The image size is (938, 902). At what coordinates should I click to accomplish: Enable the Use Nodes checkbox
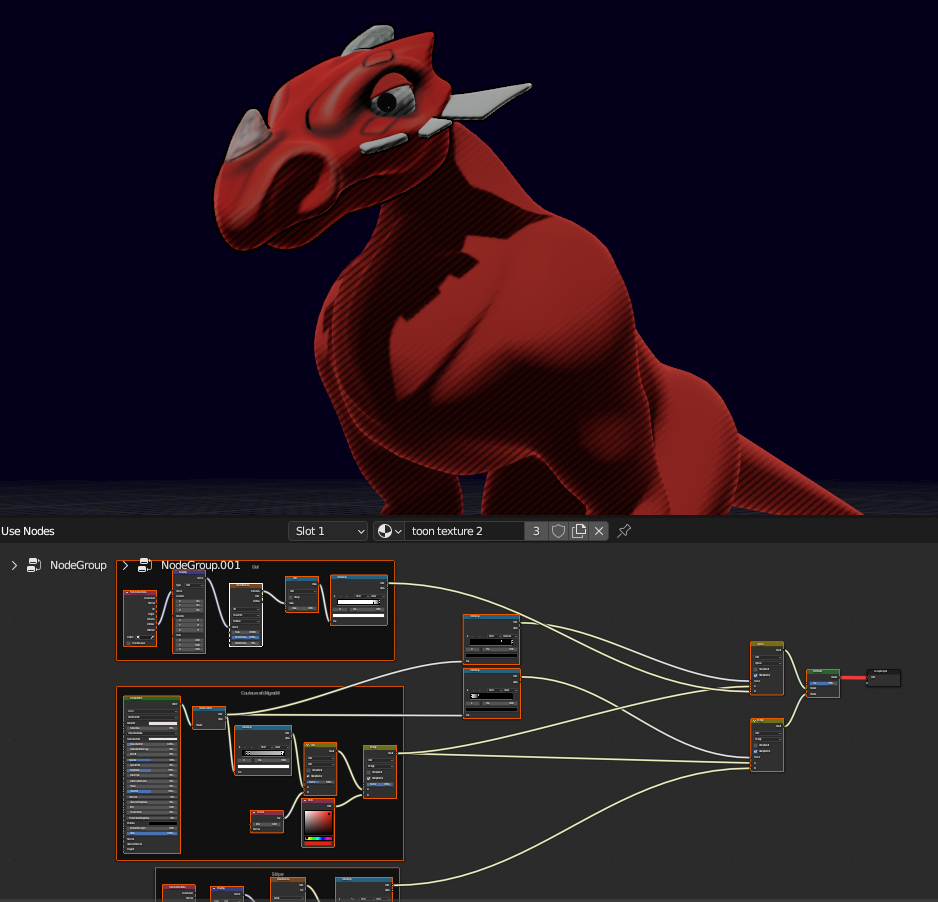coord(27,531)
